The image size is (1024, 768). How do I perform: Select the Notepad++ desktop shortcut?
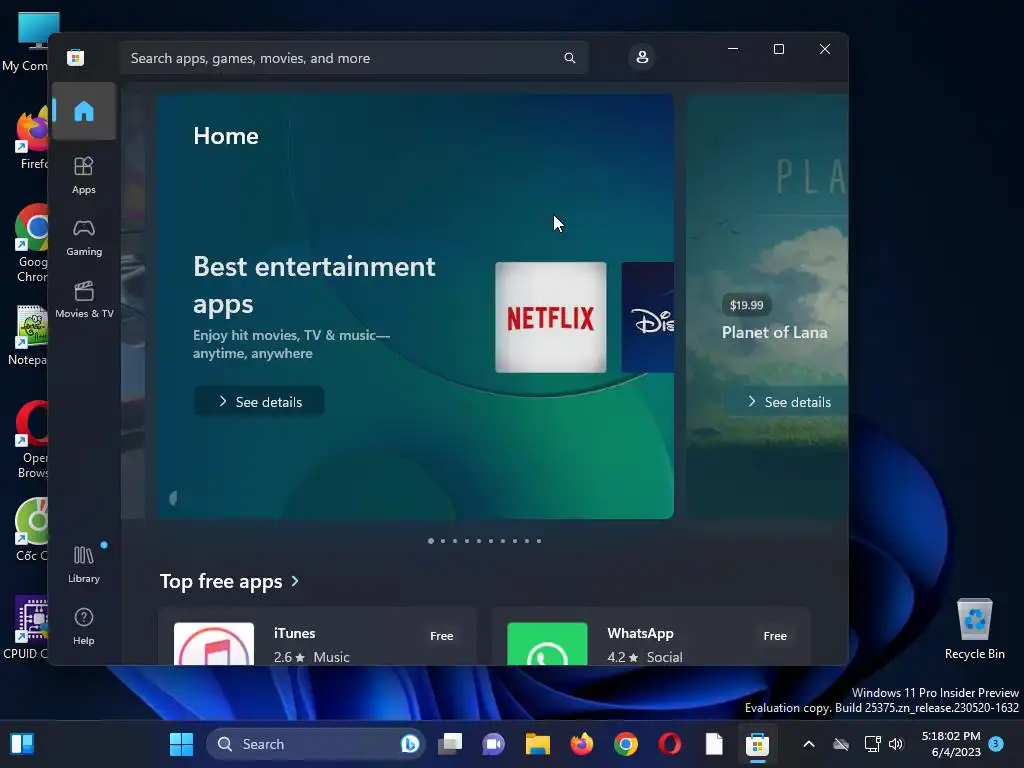coord(27,335)
